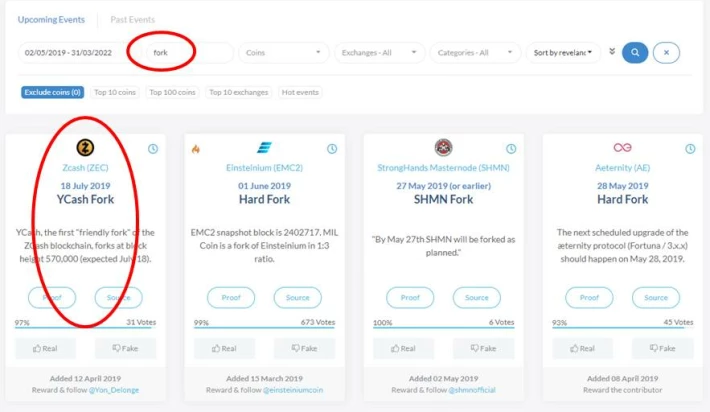Toggle the Exclude coins (0) filter
This screenshot has height=412, width=710.
point(53,92)
